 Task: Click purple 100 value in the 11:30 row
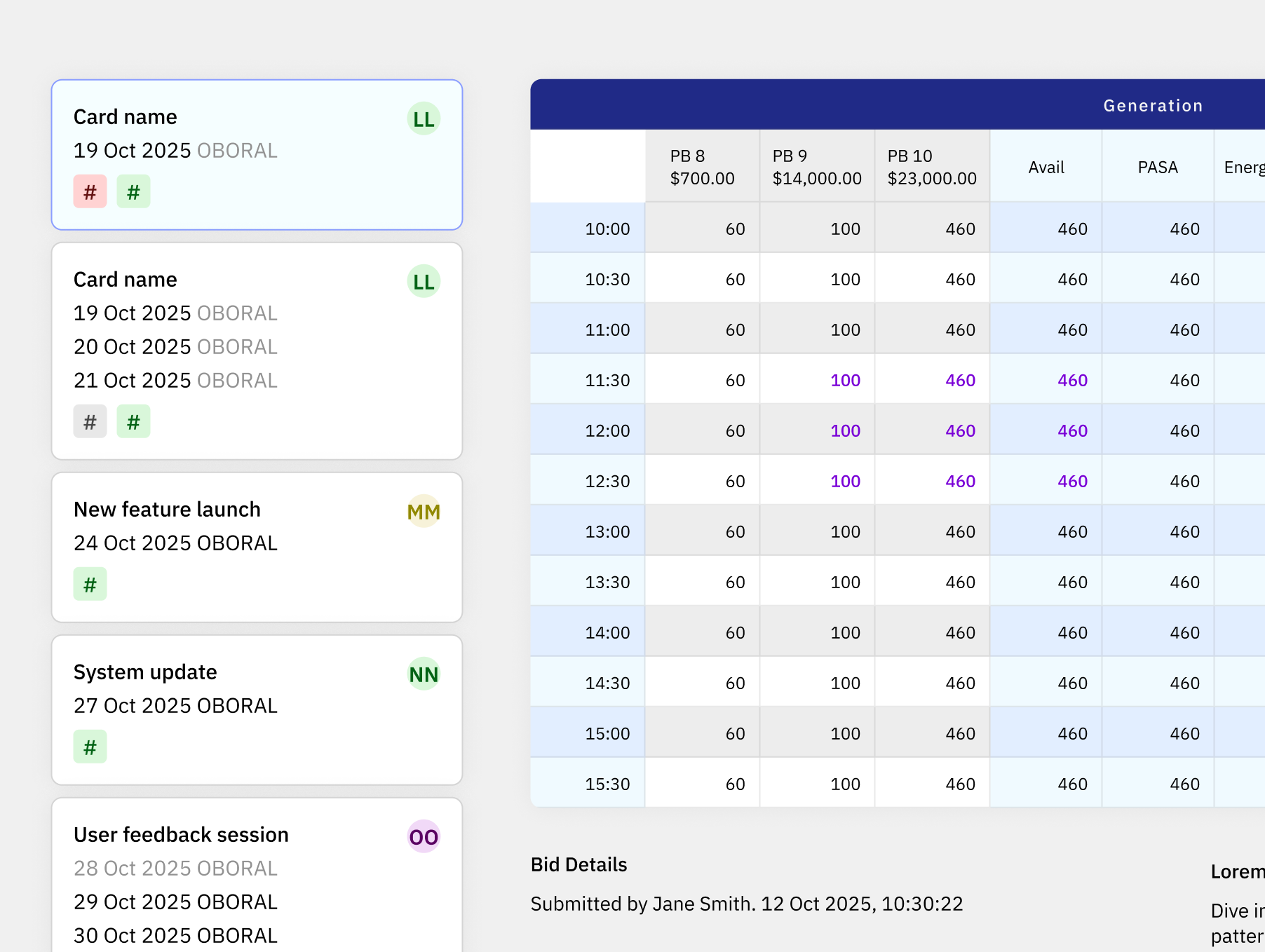[845, 380]
